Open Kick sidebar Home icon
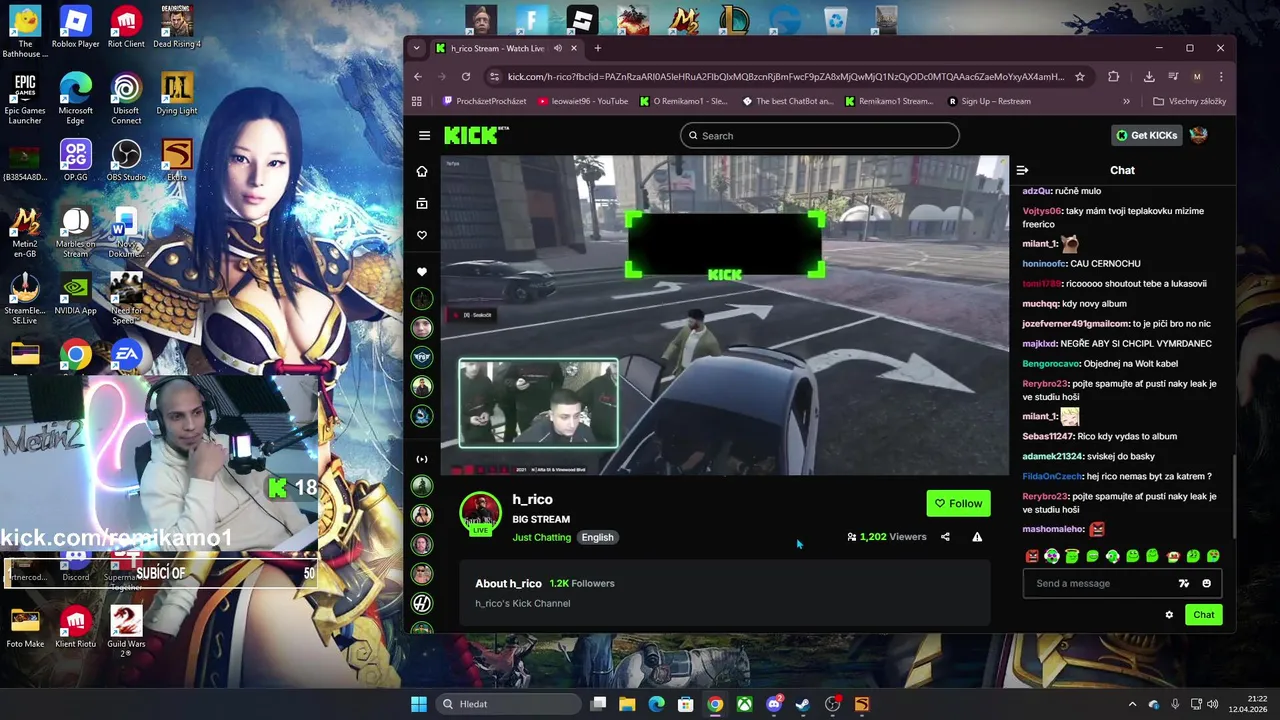The width and height of the screenshot is (1280, 720). tap(422, 172)
